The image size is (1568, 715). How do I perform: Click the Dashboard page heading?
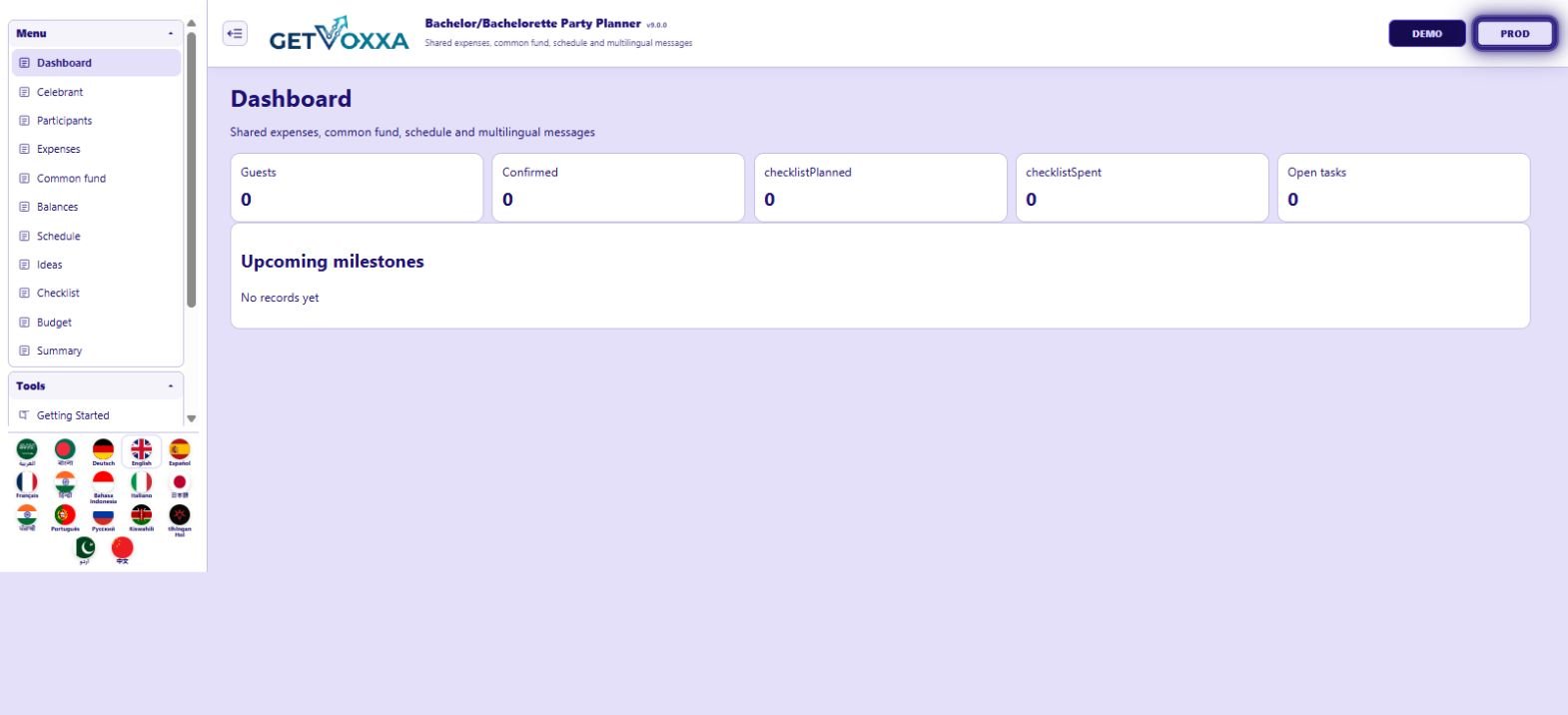pos(291,99)
